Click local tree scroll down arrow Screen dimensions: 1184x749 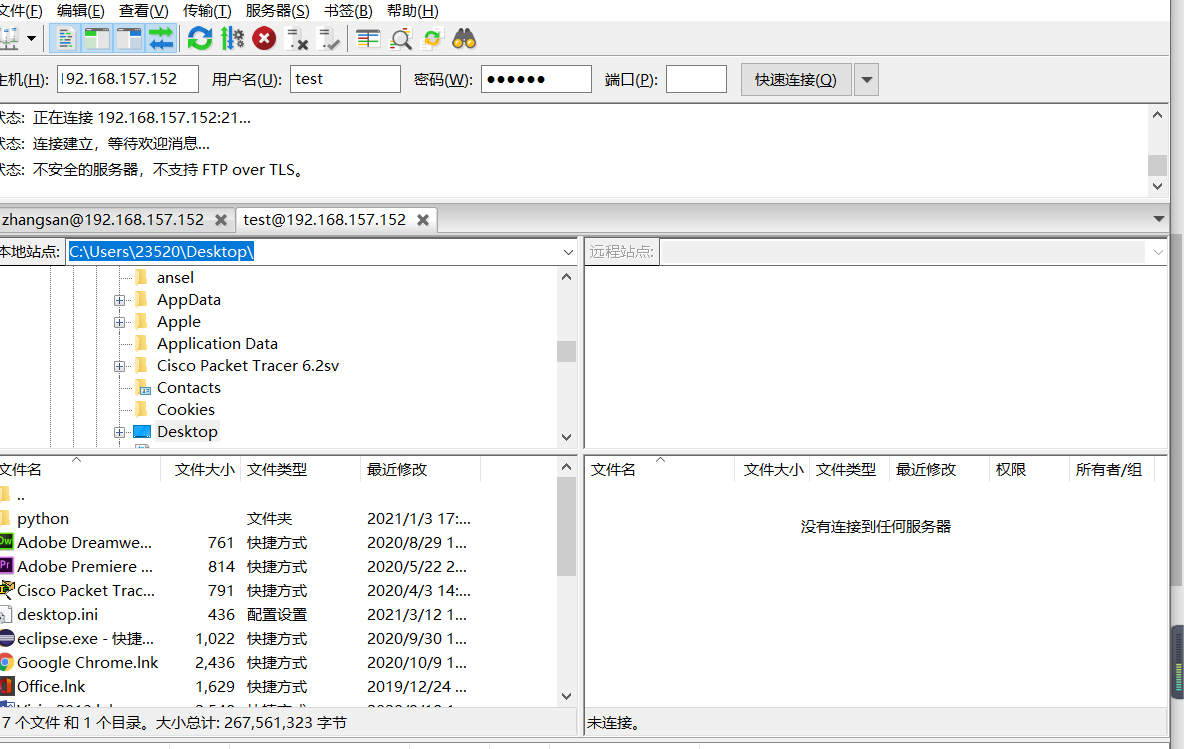point(566,437)
